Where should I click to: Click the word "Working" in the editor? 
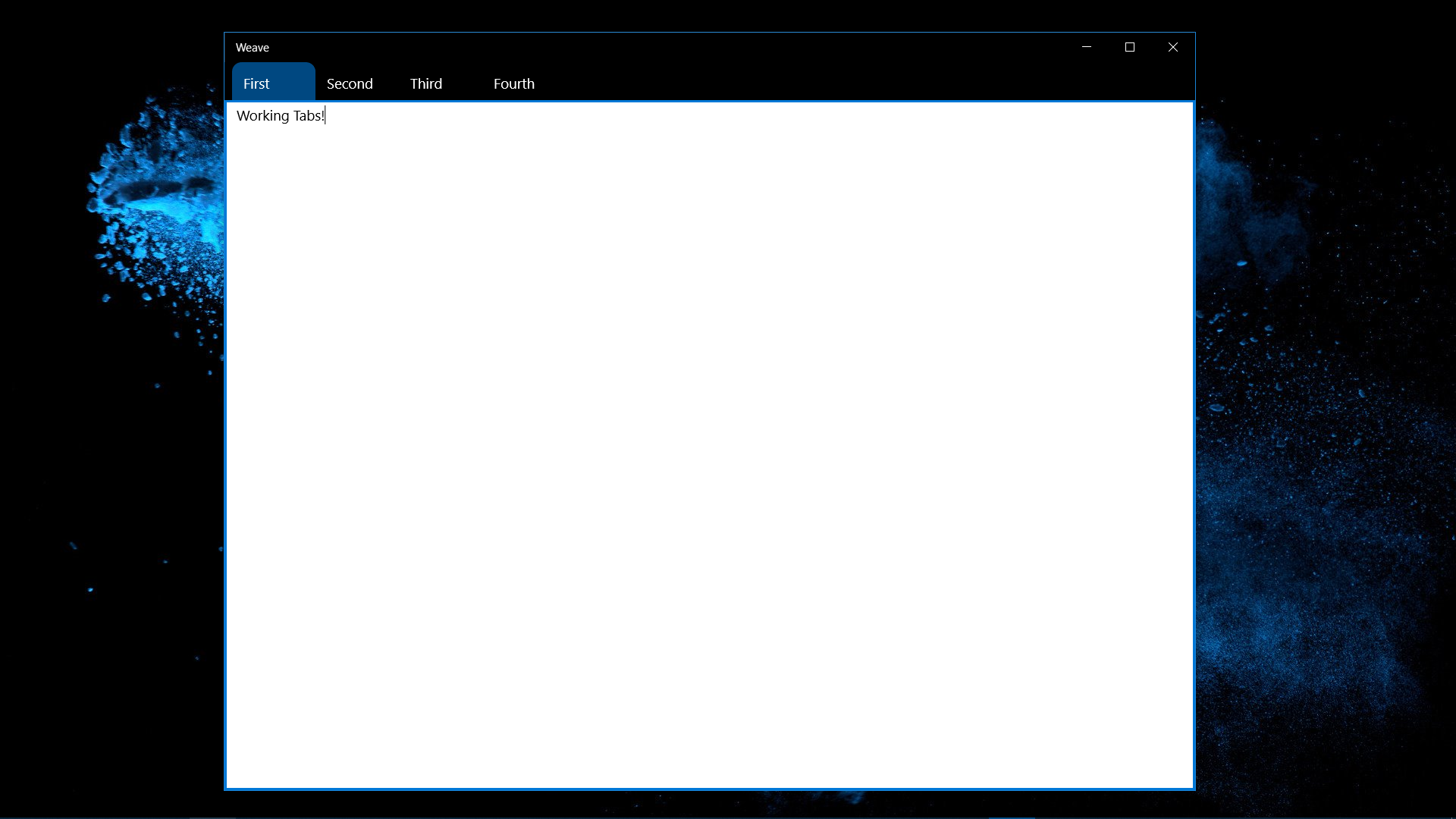[262, 116]
